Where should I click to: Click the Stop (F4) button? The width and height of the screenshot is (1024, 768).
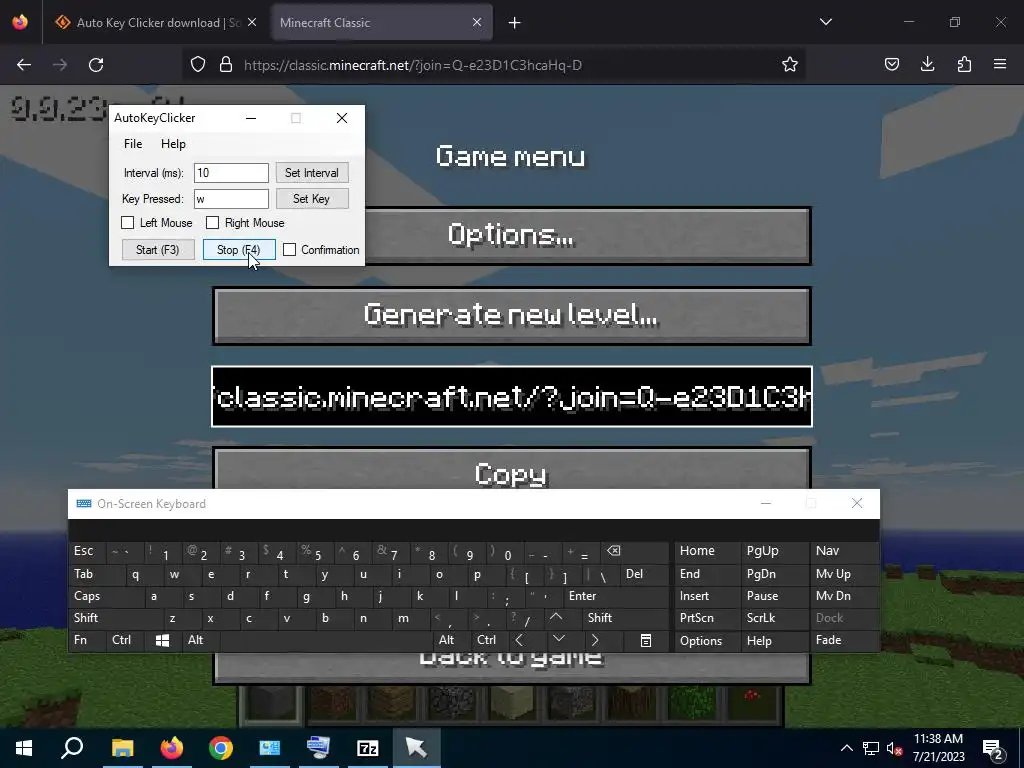click(239, 250)
